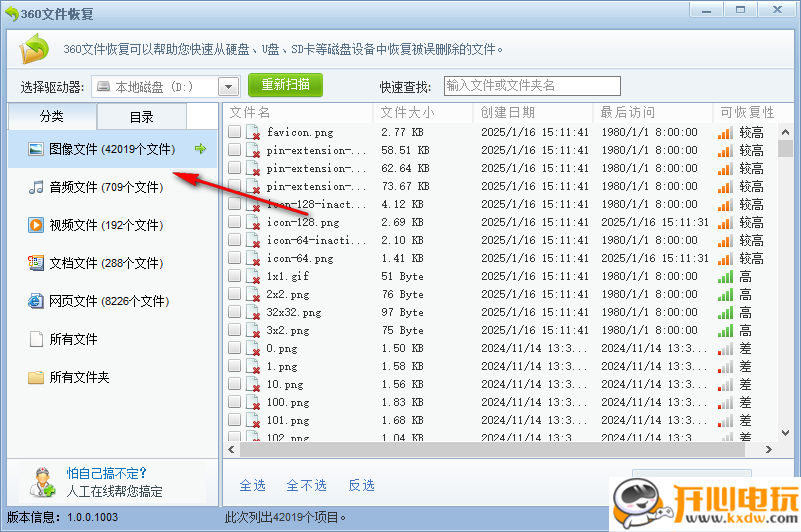Click the red signal bars icon for 0.png

coord(725,349)
